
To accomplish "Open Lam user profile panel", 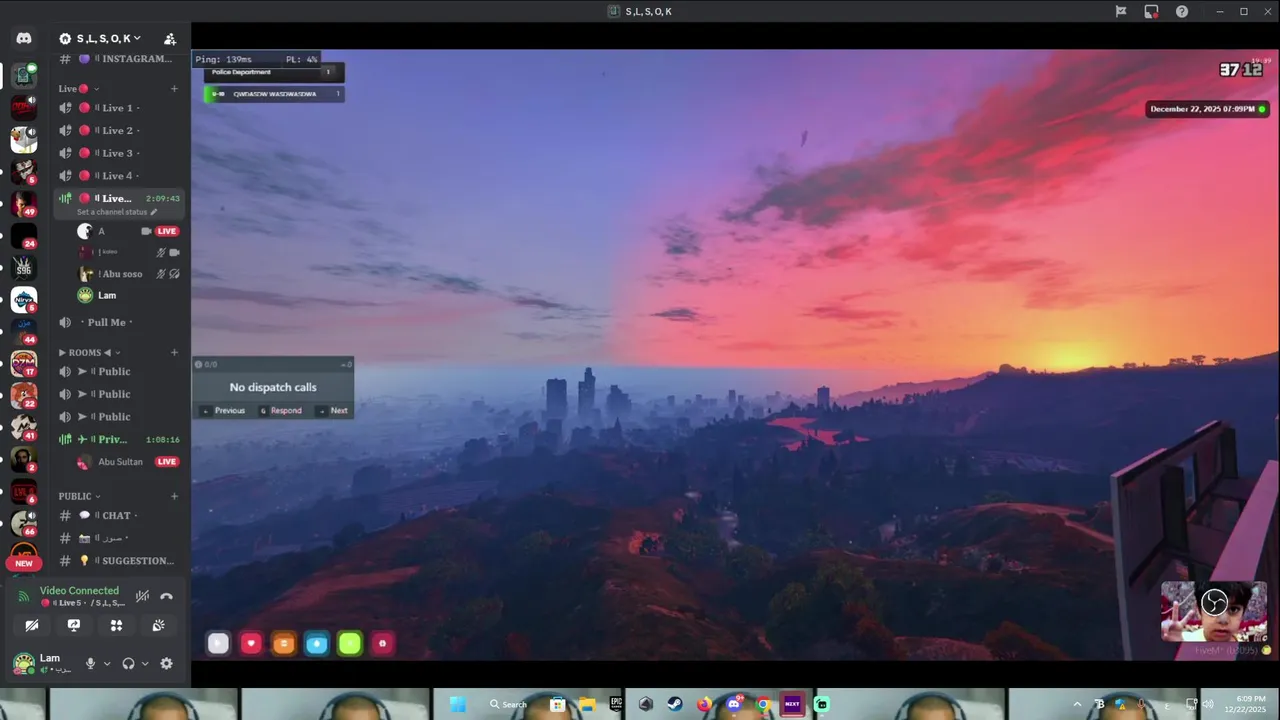I will click(x=42, y=663).
